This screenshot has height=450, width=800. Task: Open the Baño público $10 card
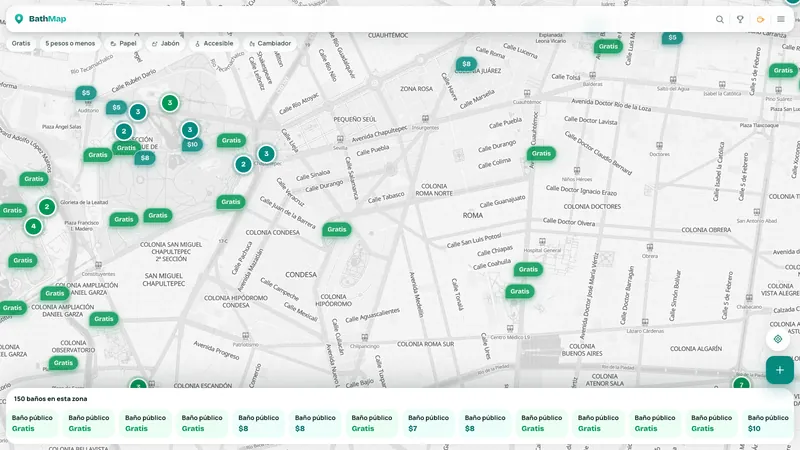(768, 423)
